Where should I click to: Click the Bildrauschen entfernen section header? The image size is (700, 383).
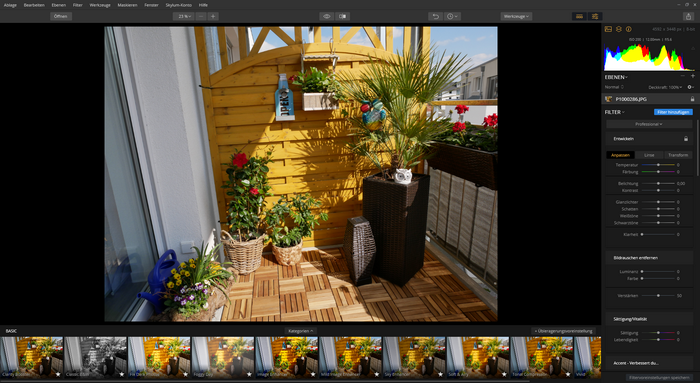[x=649, y=258]
